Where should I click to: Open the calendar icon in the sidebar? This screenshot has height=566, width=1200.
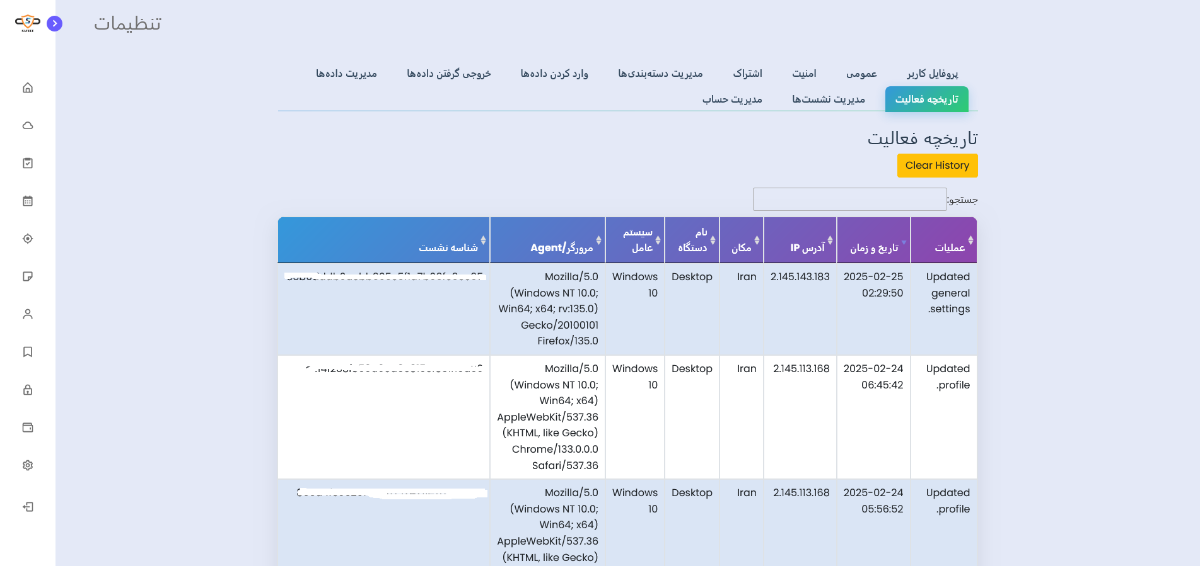(x=28, y=200)
